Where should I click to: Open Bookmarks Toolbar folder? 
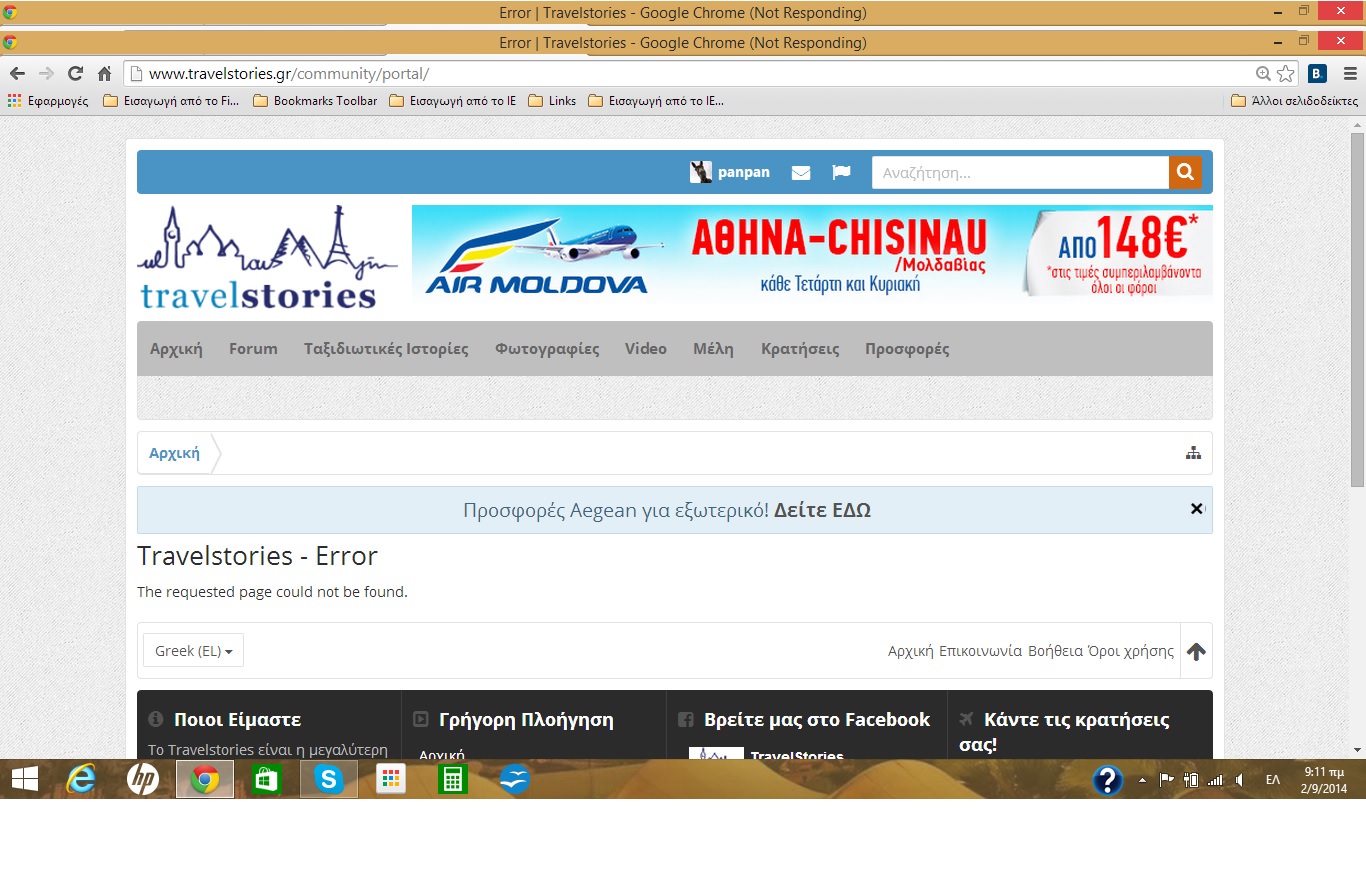316,101
